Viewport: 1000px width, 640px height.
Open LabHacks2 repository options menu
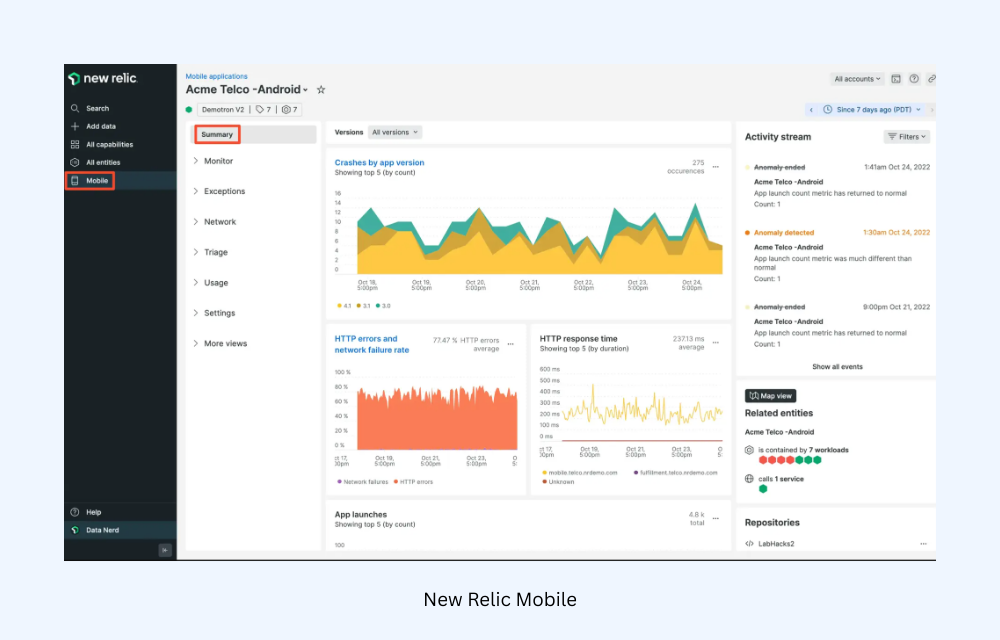tap(923, 544)
